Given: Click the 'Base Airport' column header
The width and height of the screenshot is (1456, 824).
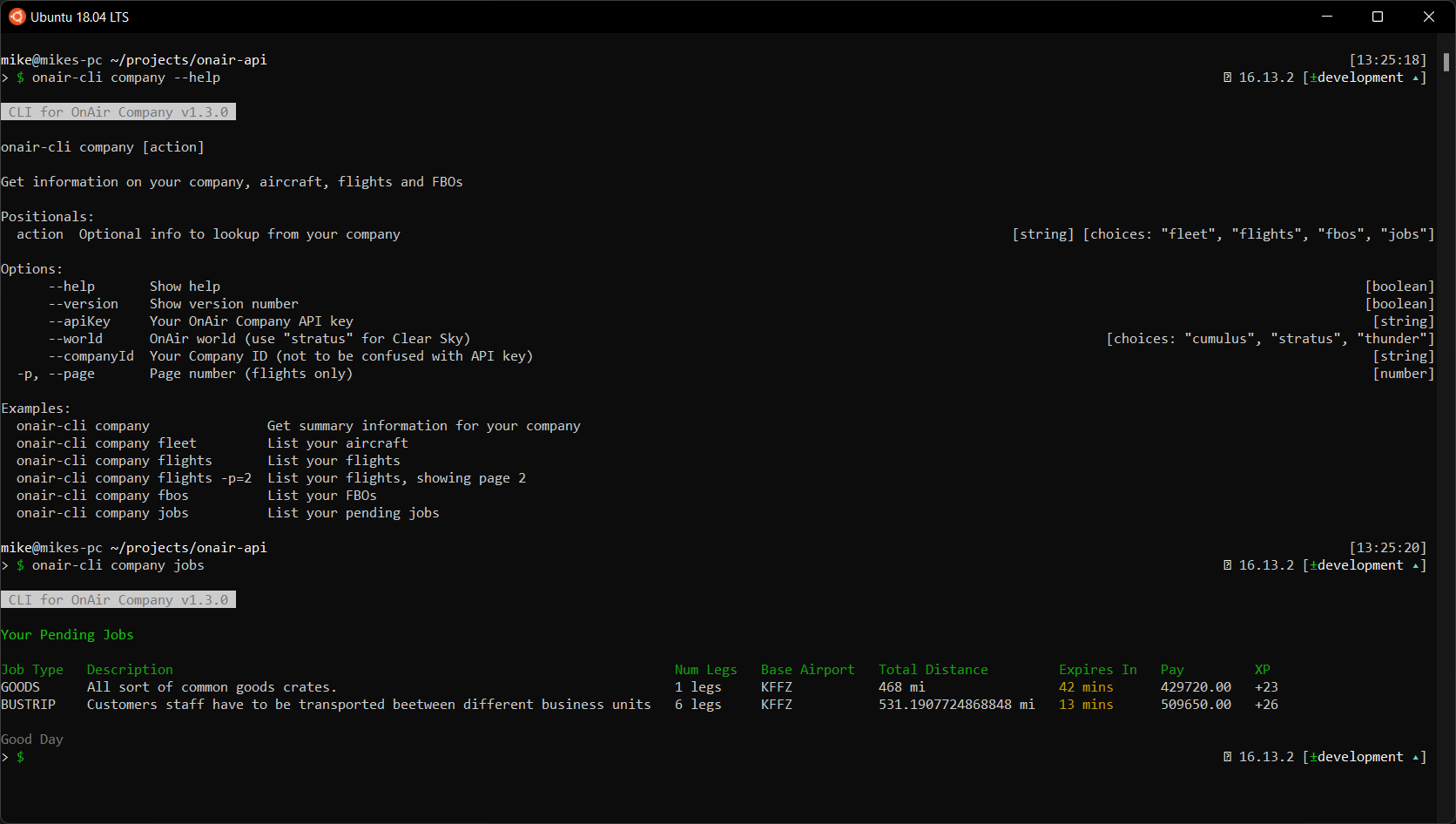Looking at the screenshot, I should click(x=808, y=670).
